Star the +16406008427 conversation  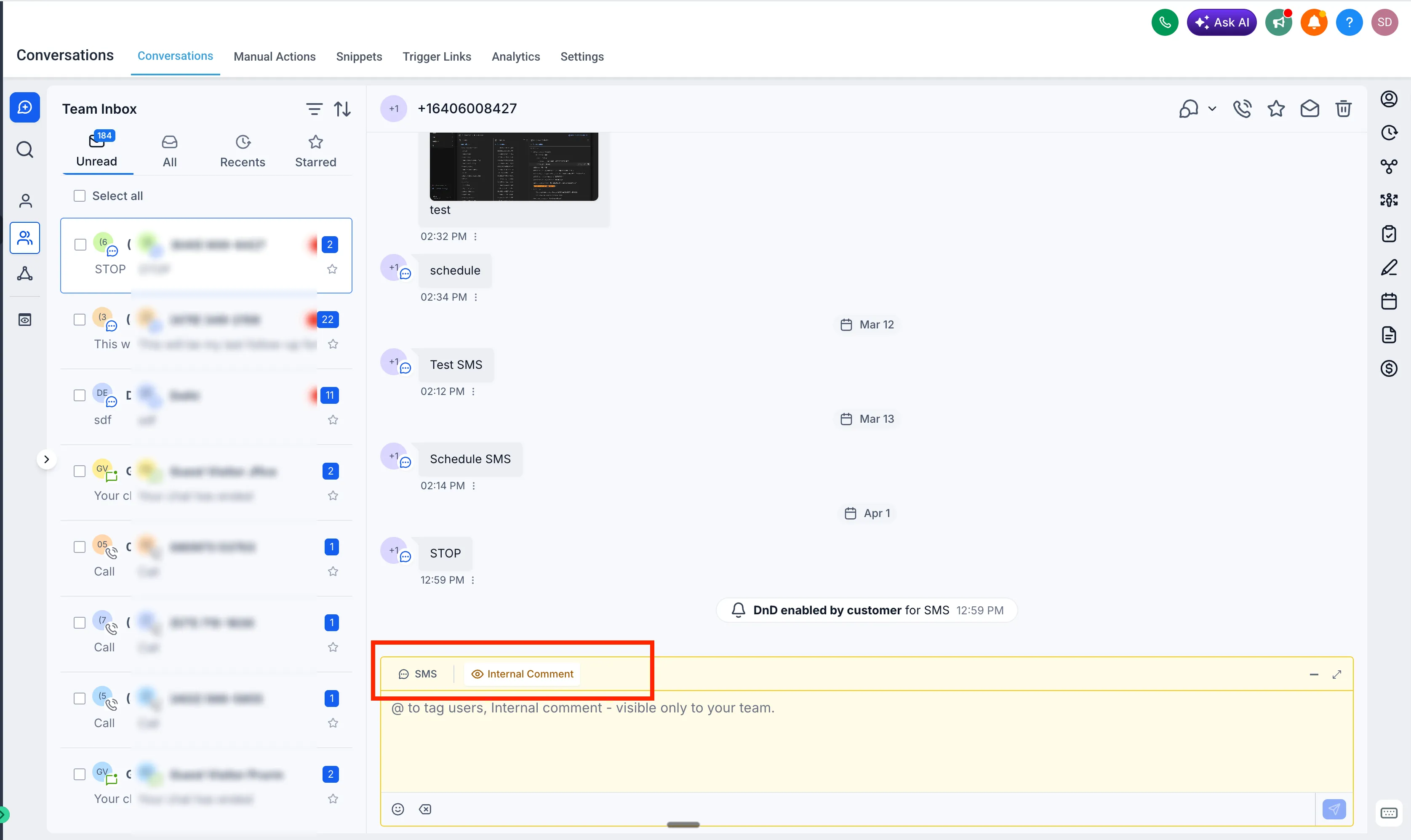1276,108
